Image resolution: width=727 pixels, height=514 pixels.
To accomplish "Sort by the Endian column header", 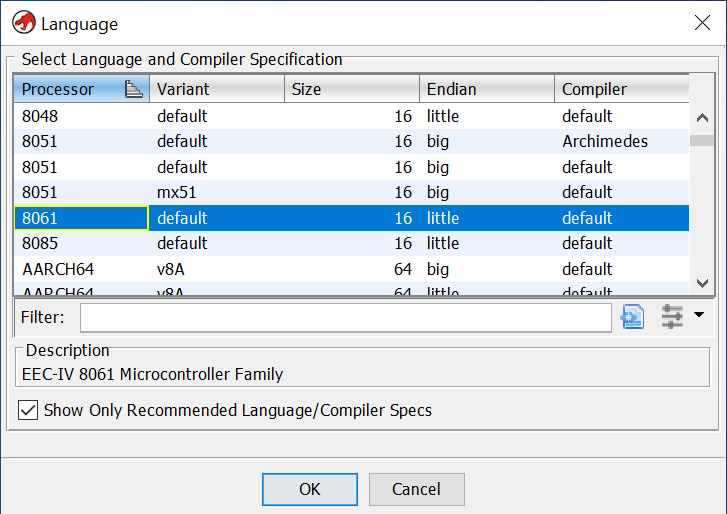I will pos(487,89).
